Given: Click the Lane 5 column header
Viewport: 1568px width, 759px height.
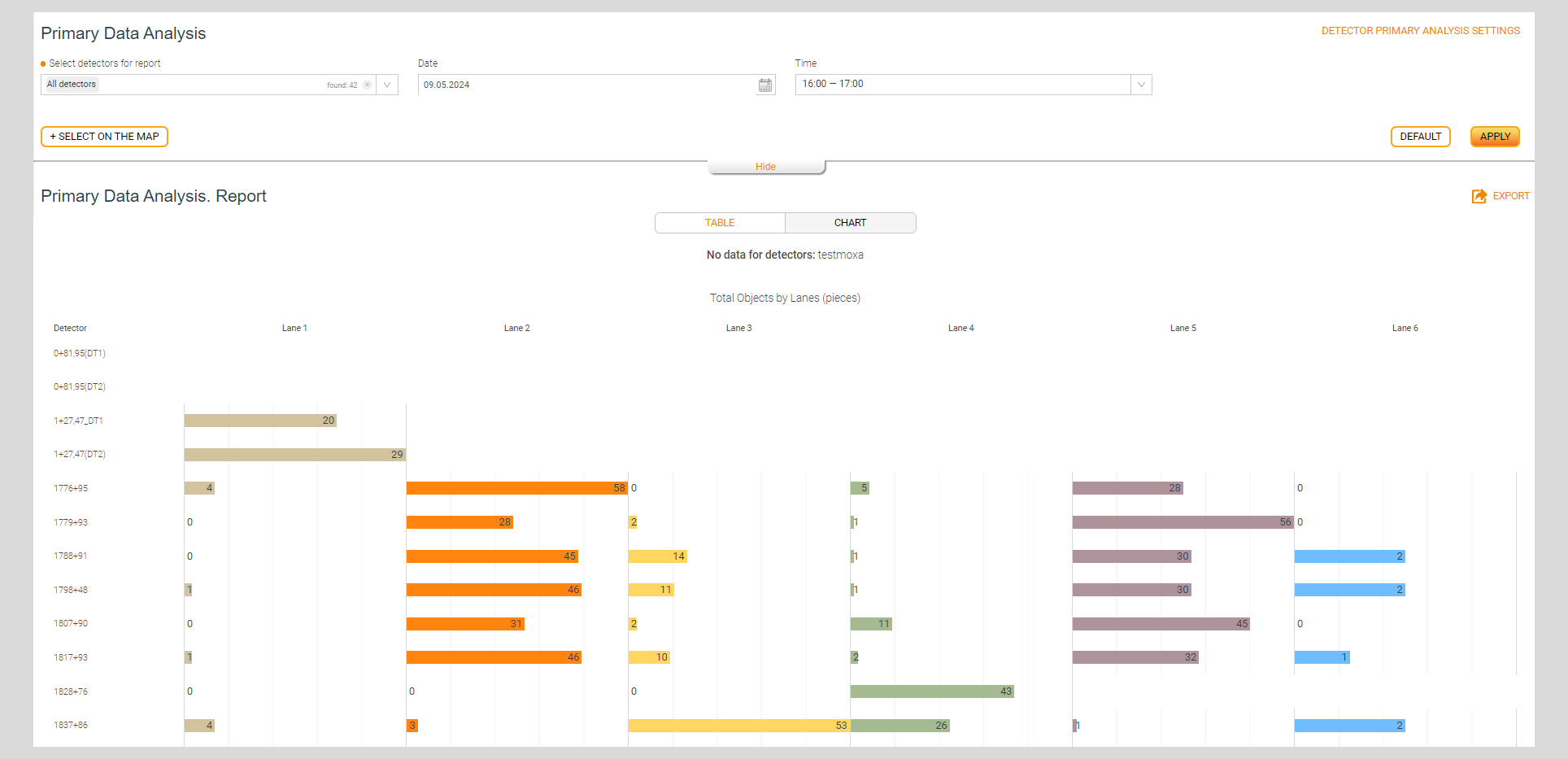Looking at the screenshot, I should pyautogui.click(x=1183, y=328).
